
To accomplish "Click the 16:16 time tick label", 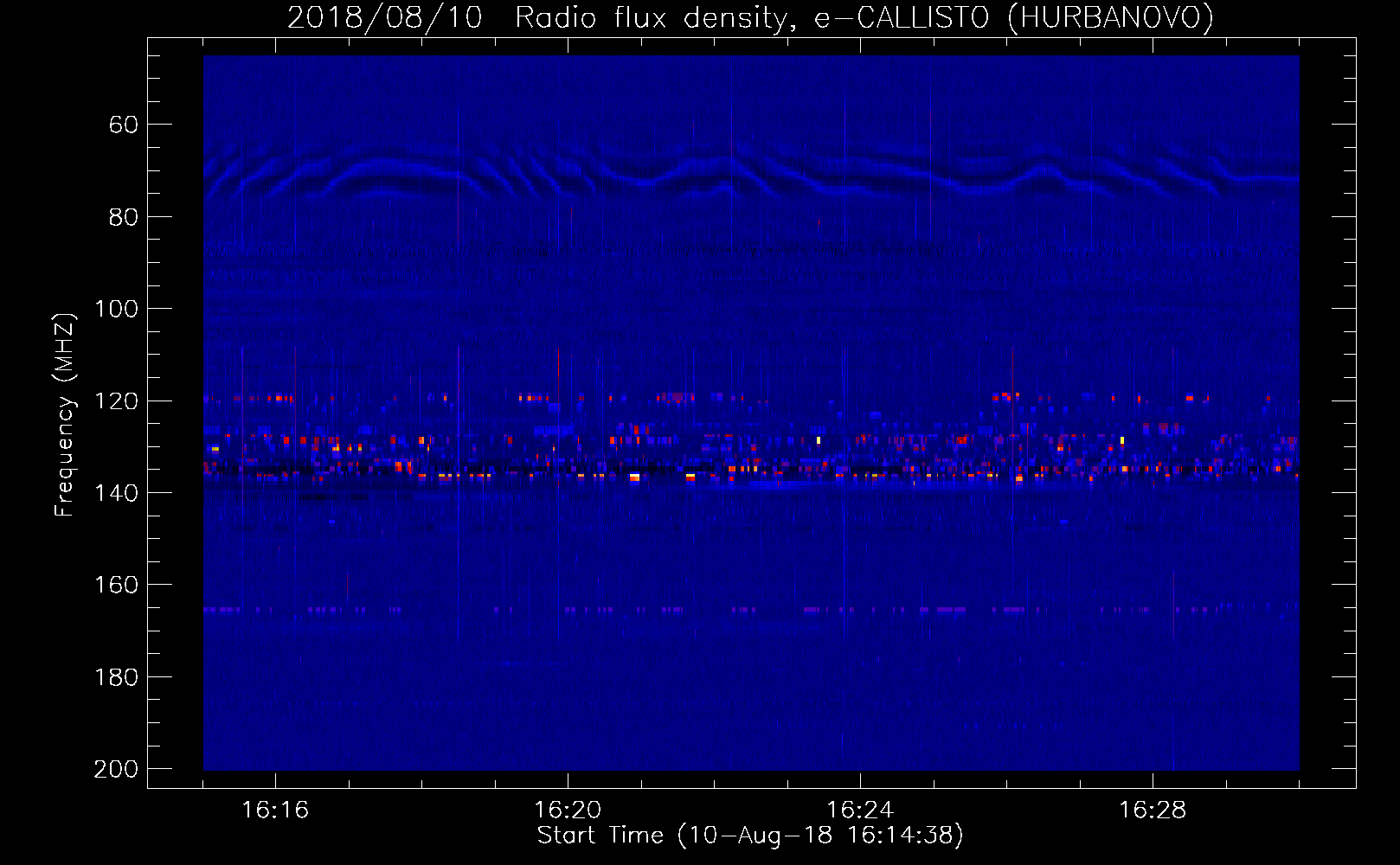I will click(275, 811).
